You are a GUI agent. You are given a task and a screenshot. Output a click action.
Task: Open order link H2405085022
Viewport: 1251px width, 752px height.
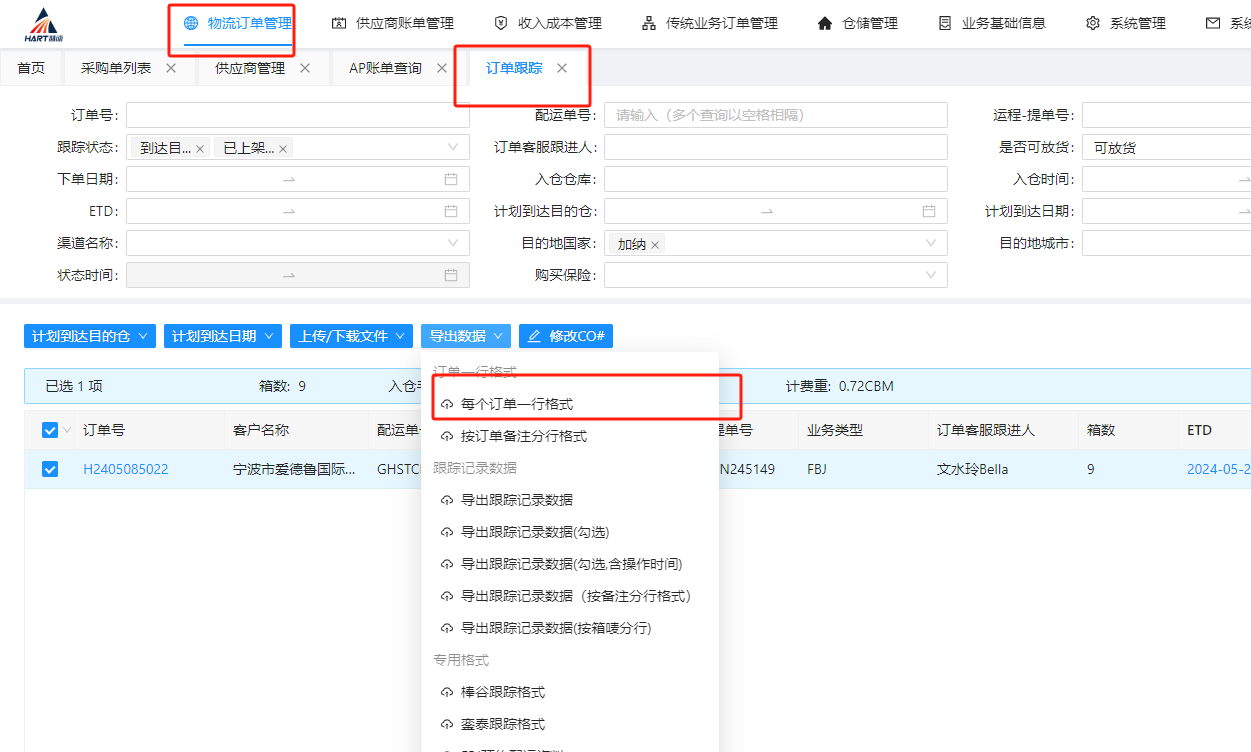click(x=125, y=469)
